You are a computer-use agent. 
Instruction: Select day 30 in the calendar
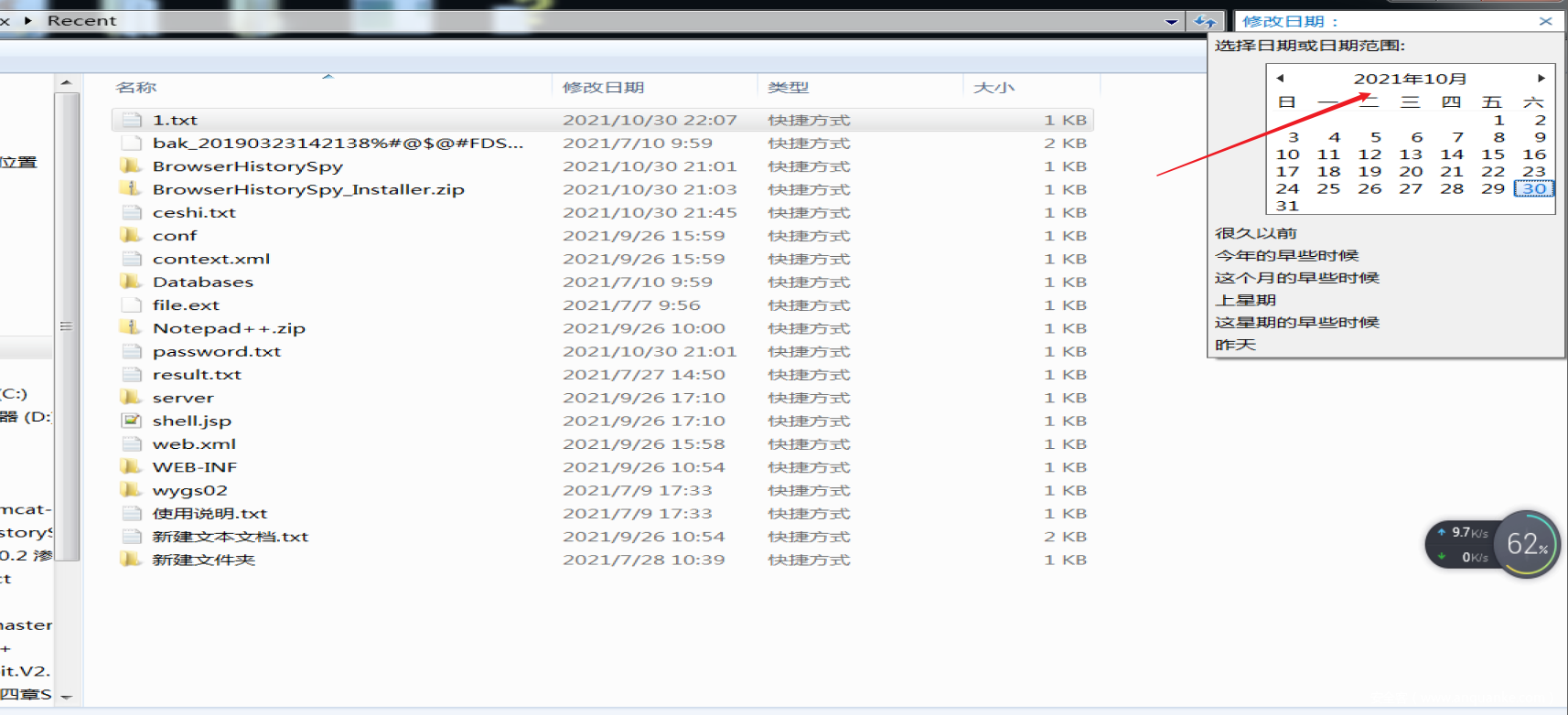point(1534,189)
